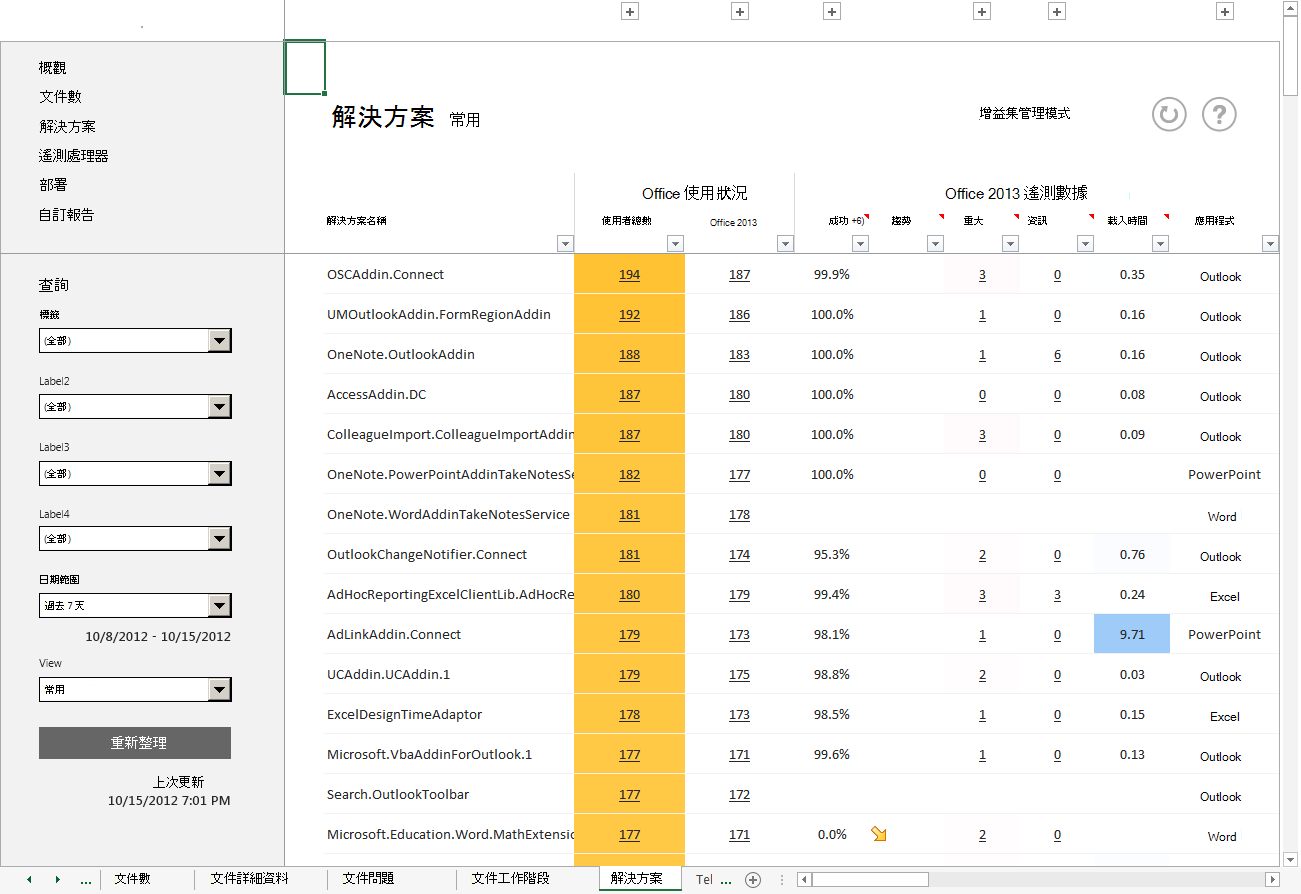This screenshot has width=1301, height=894.
Task: Select ExcelDesignTimeAdaptor solution name
Action: pyautogui.click(x=405, y=714)
